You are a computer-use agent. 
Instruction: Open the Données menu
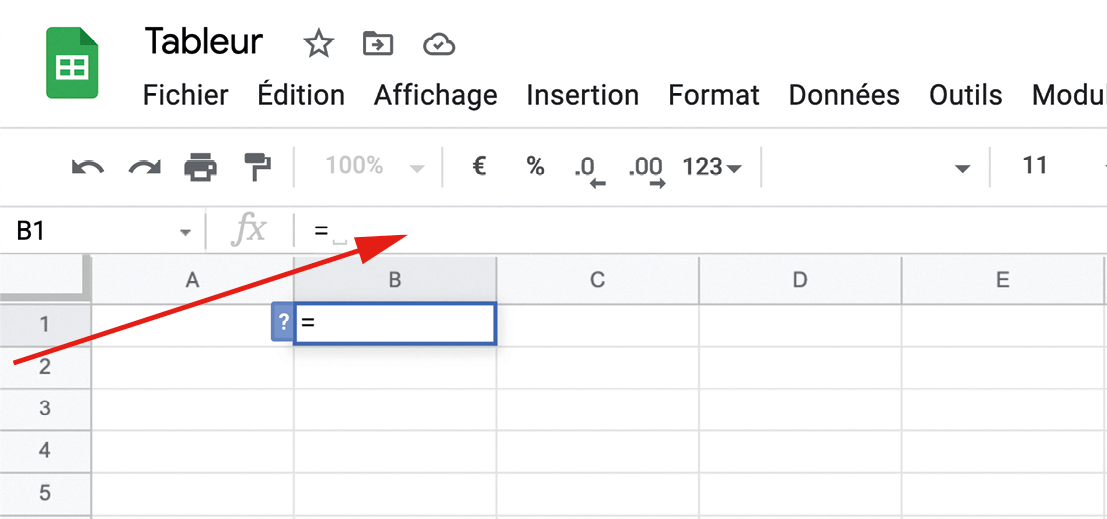(844, 95)
